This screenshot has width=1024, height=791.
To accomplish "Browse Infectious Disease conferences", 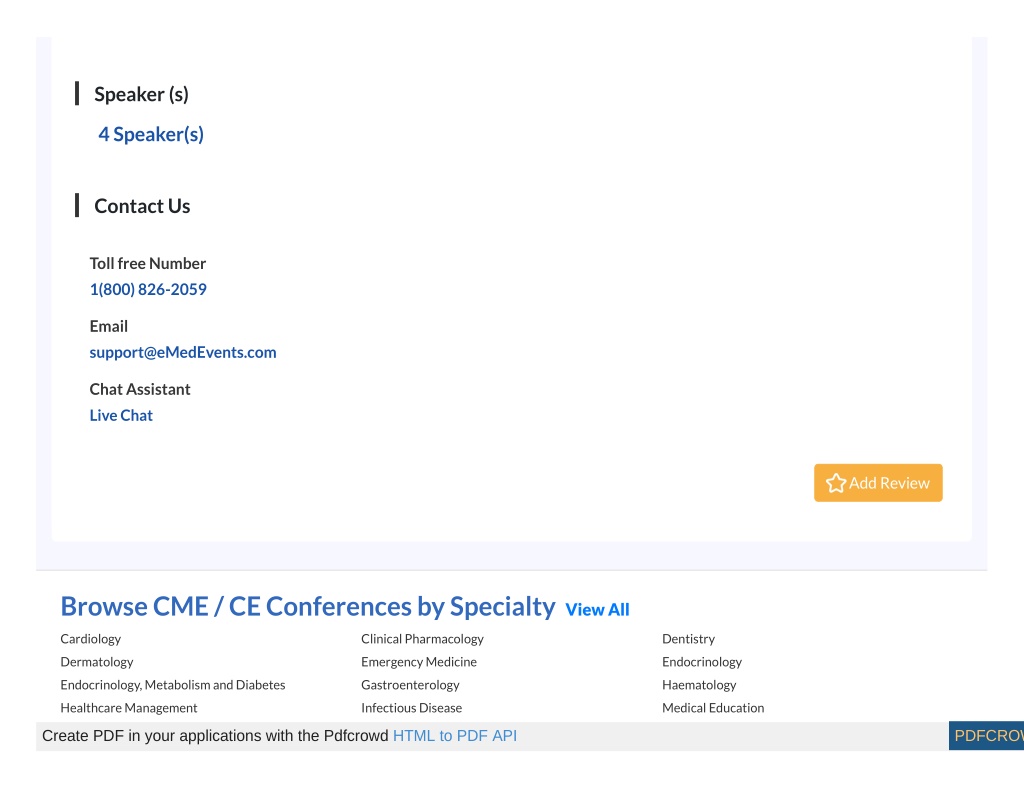I will 411,708.
